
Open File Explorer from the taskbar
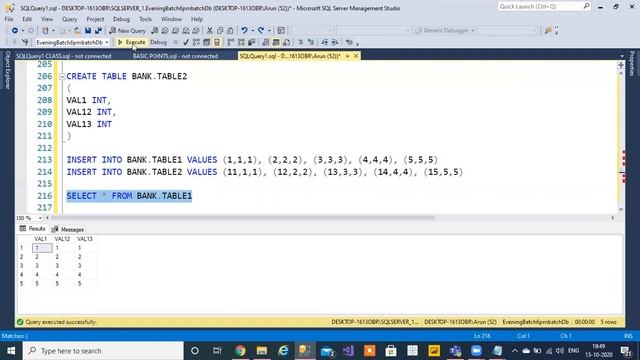(262, 351)
